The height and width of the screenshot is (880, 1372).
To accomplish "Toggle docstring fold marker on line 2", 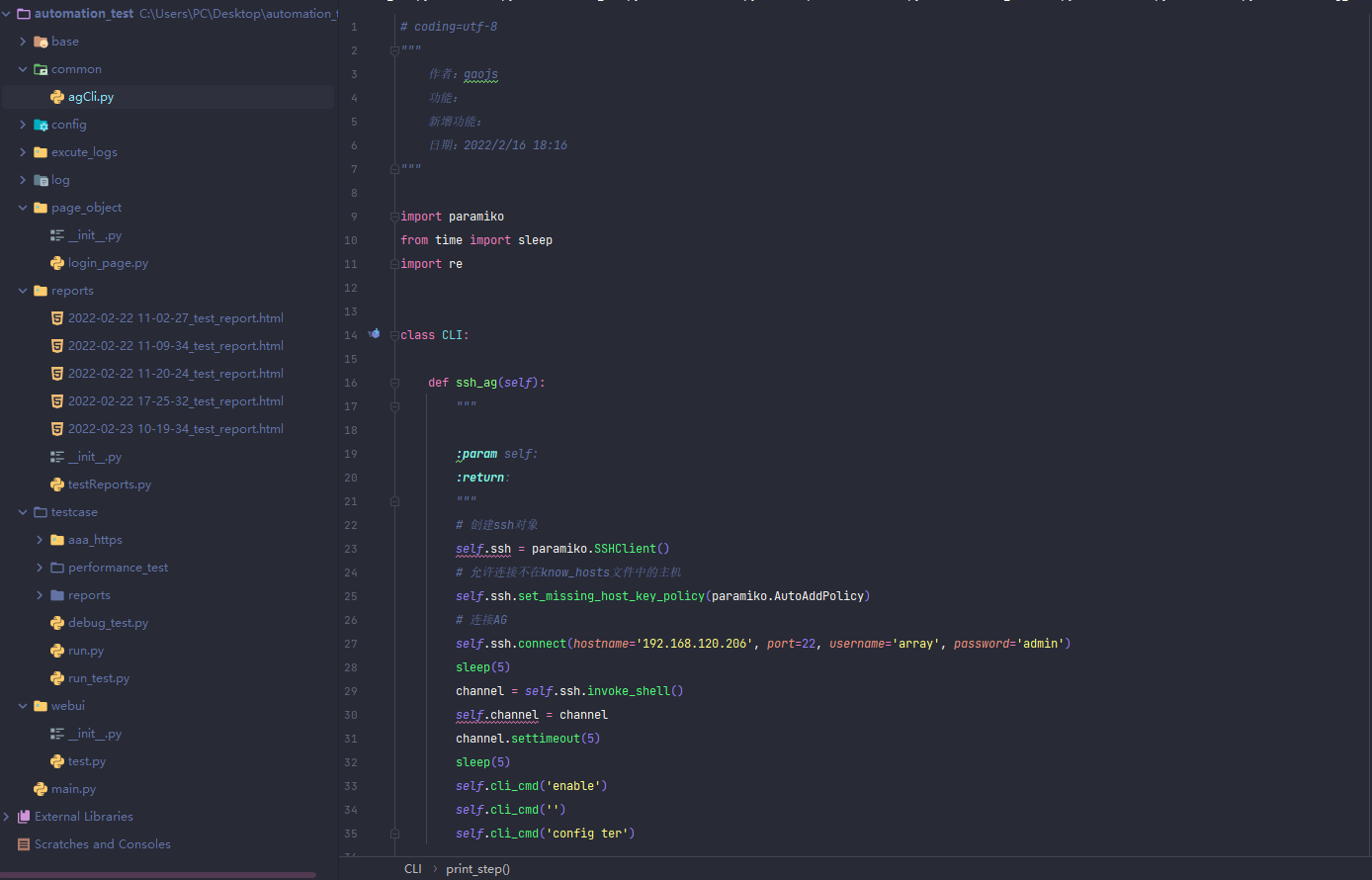I will point(394,50).
